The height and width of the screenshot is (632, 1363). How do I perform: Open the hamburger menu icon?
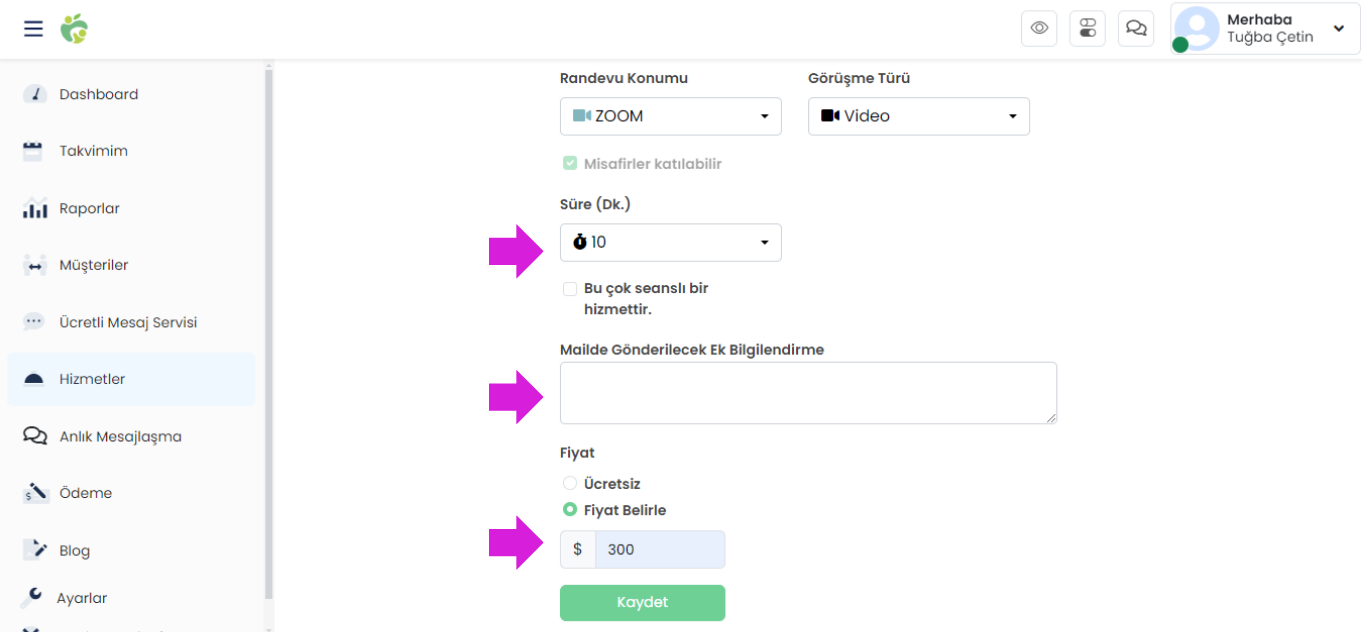(34, 28)
